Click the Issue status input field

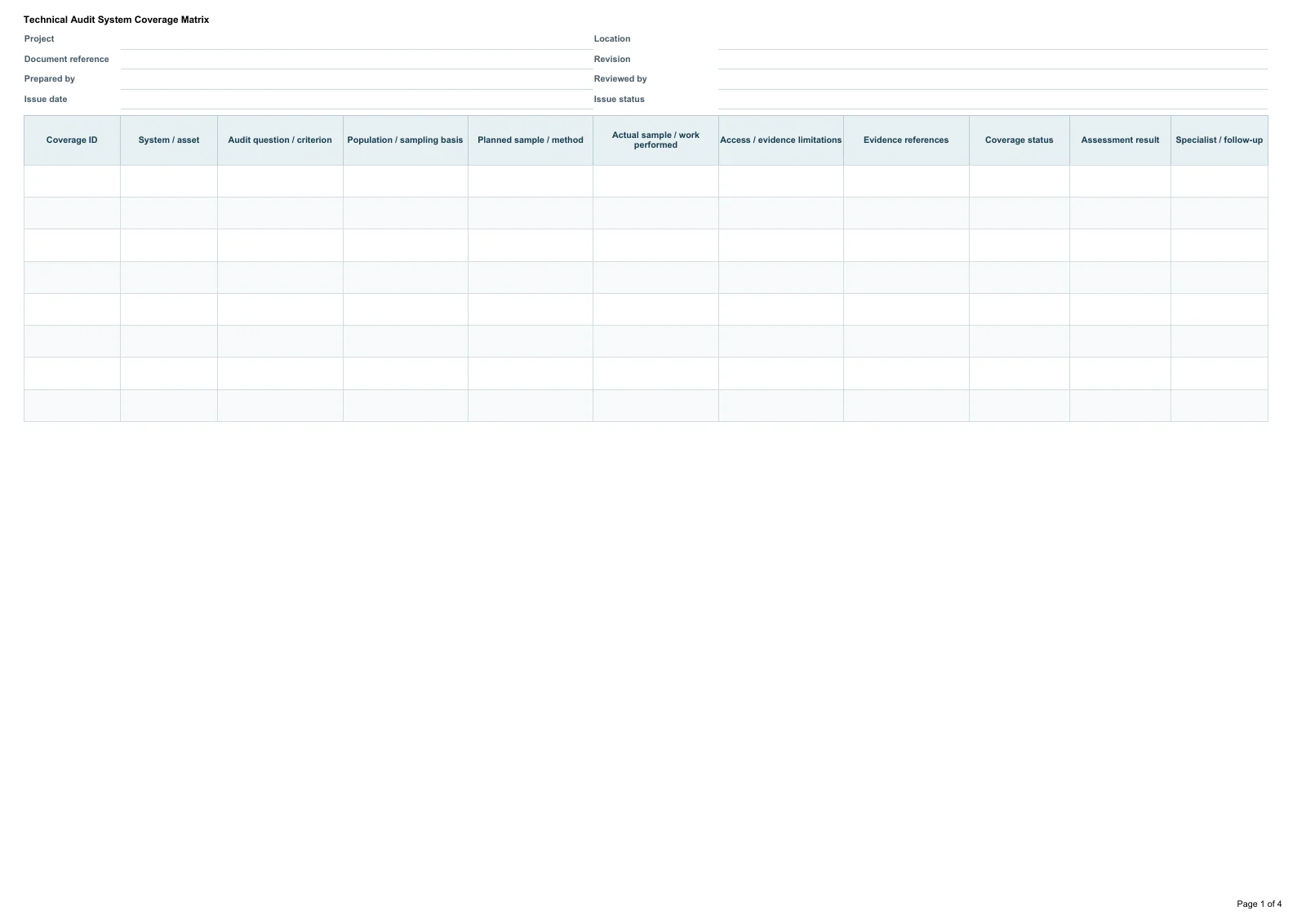(993, 100)
